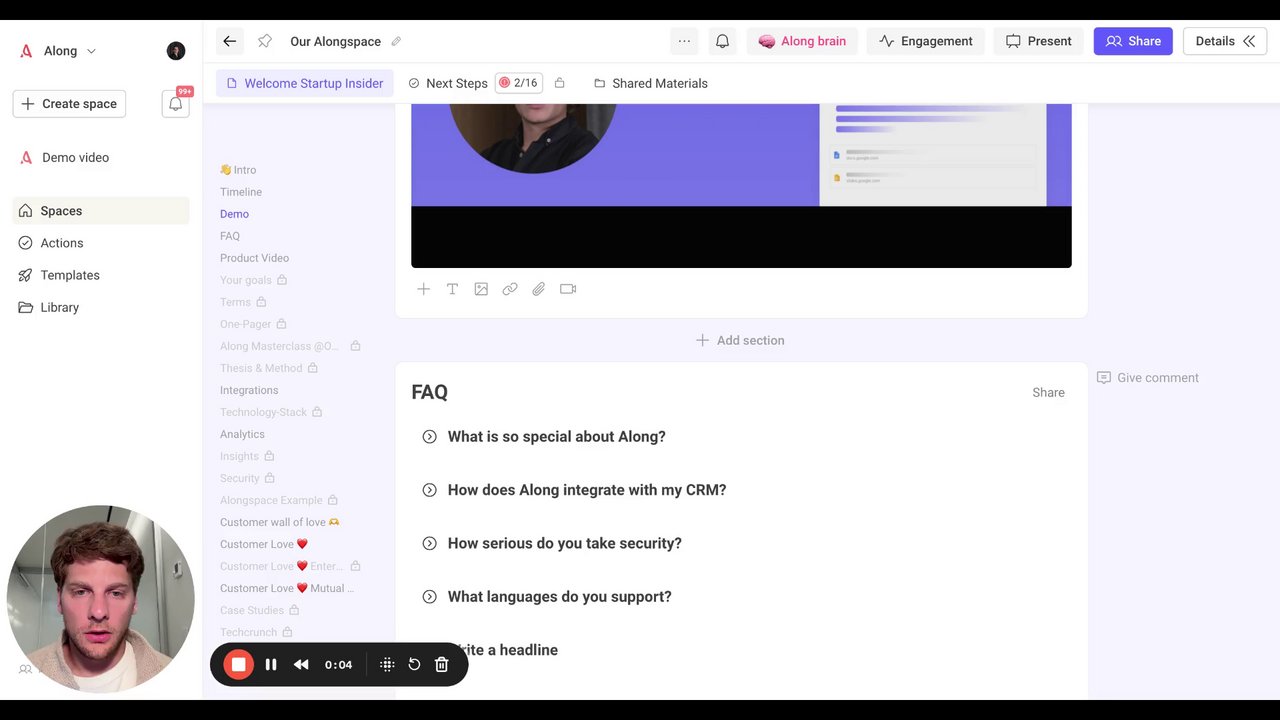
Task: Select Analytics in the outline
Action: pos(242,434)
